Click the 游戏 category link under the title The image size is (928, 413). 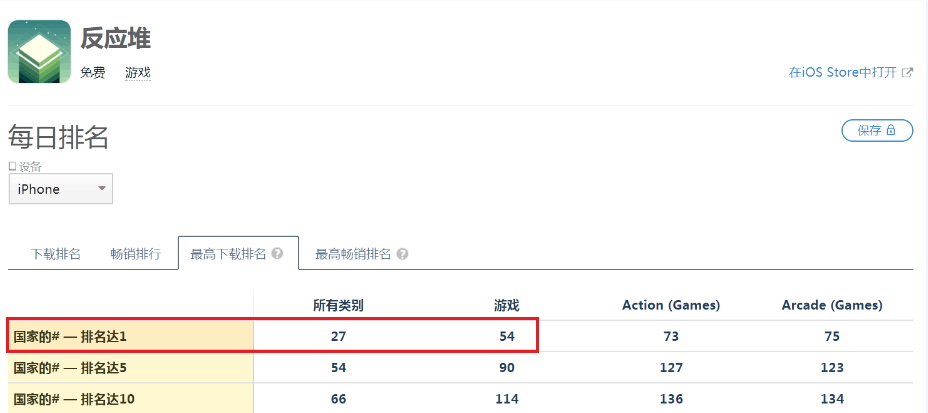137,73
